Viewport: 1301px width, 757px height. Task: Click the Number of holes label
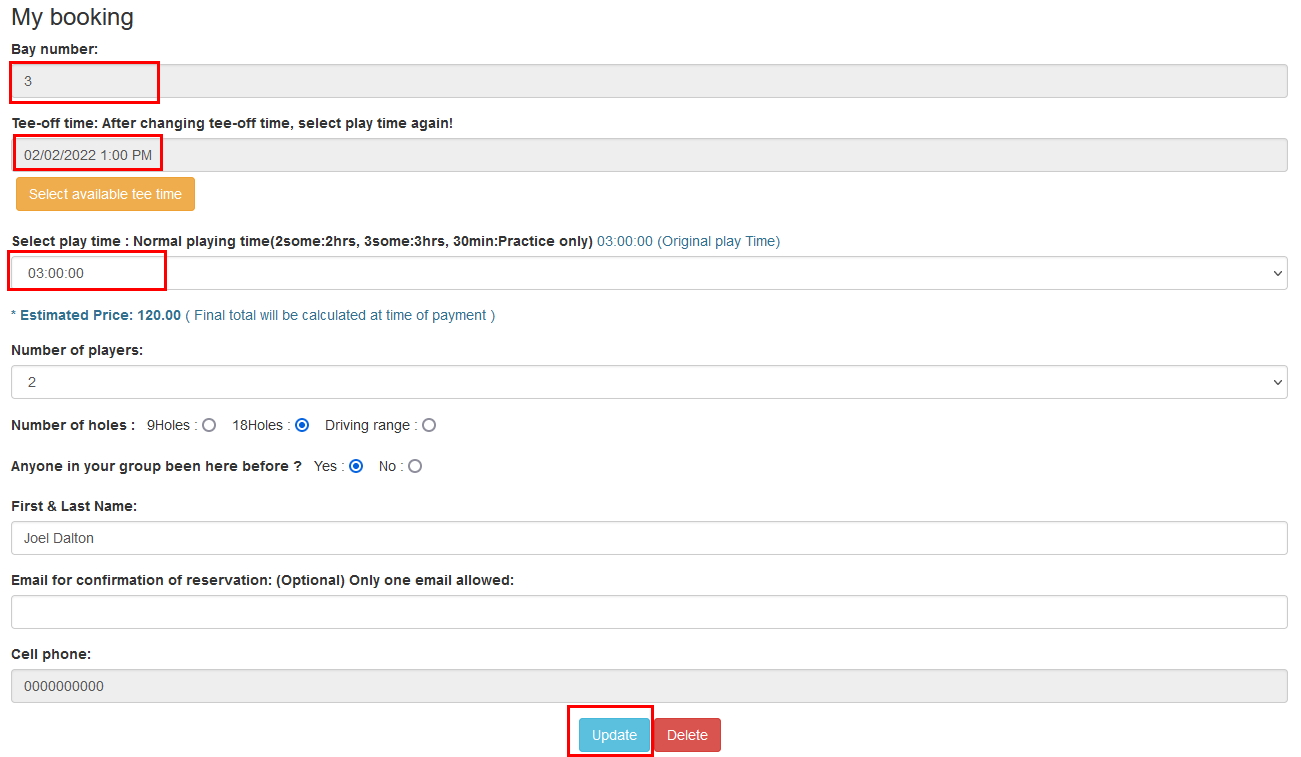(72, 425)
